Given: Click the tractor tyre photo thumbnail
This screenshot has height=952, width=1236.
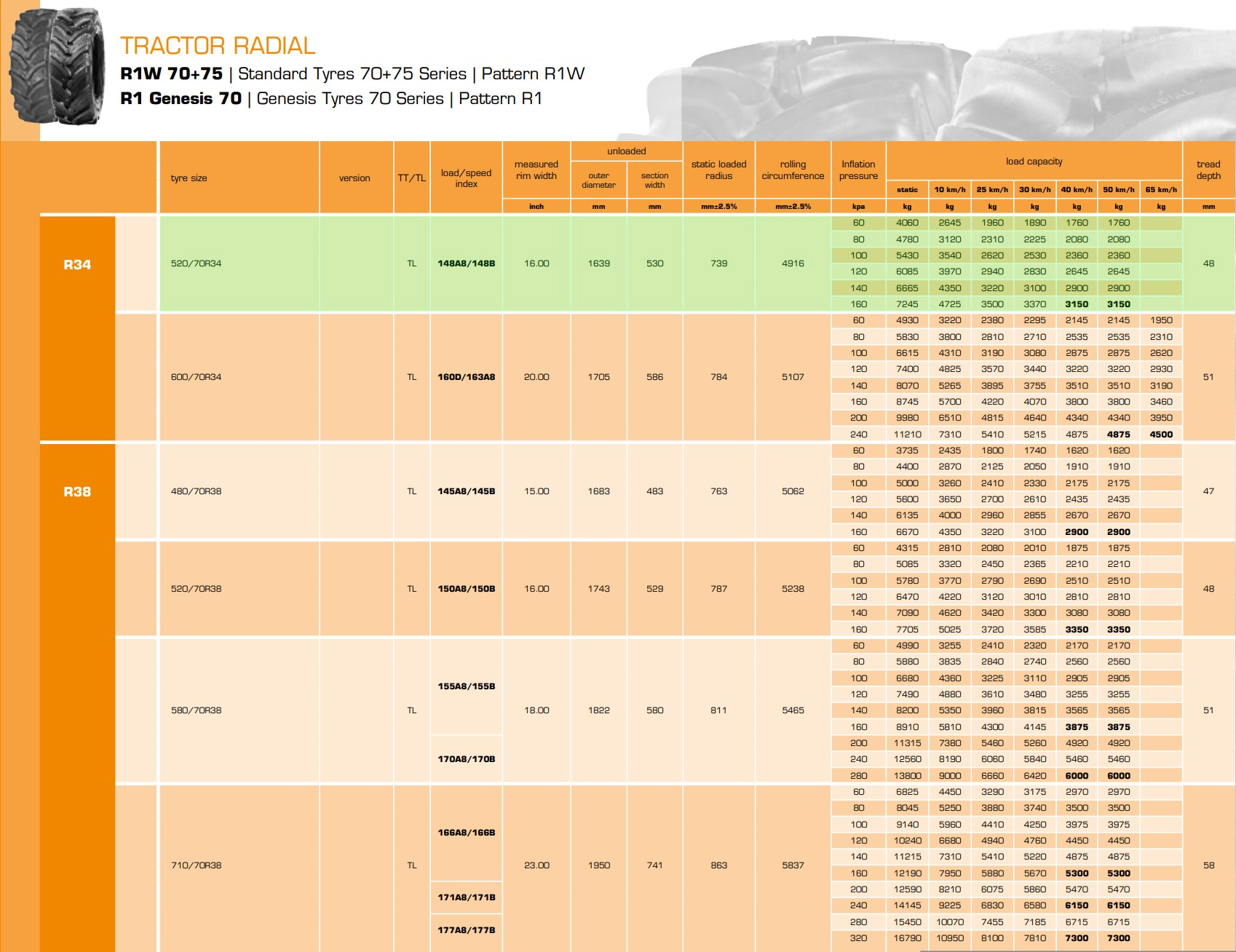Looking at the screenshot, I should pos(57,67).
